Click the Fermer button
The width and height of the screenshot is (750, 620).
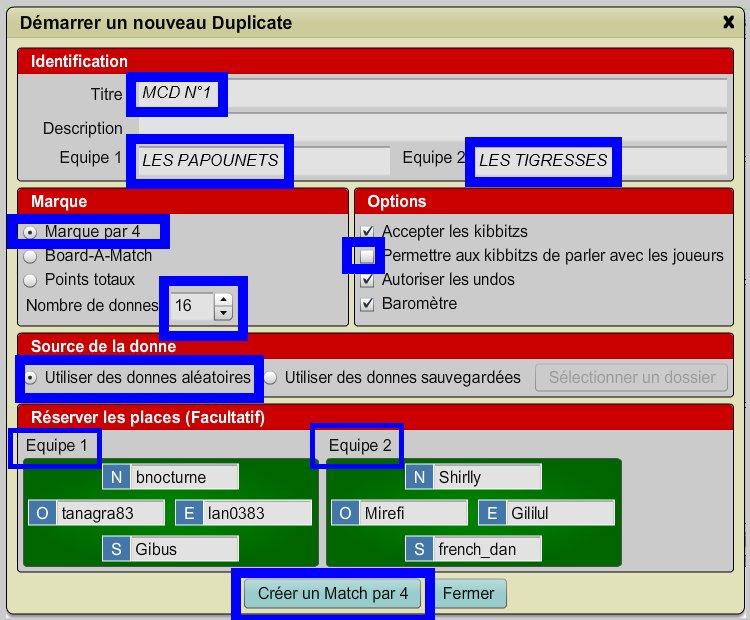[469, 593]
